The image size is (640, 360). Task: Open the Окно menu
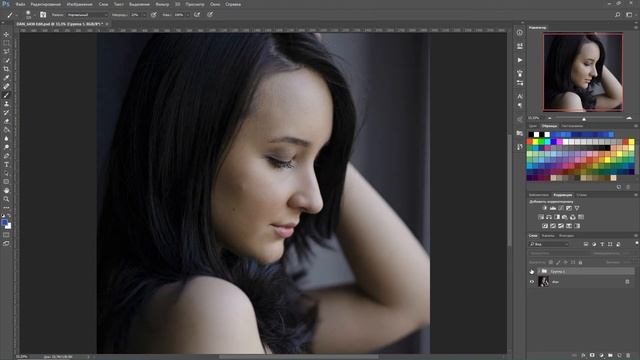tap(215, 4)
